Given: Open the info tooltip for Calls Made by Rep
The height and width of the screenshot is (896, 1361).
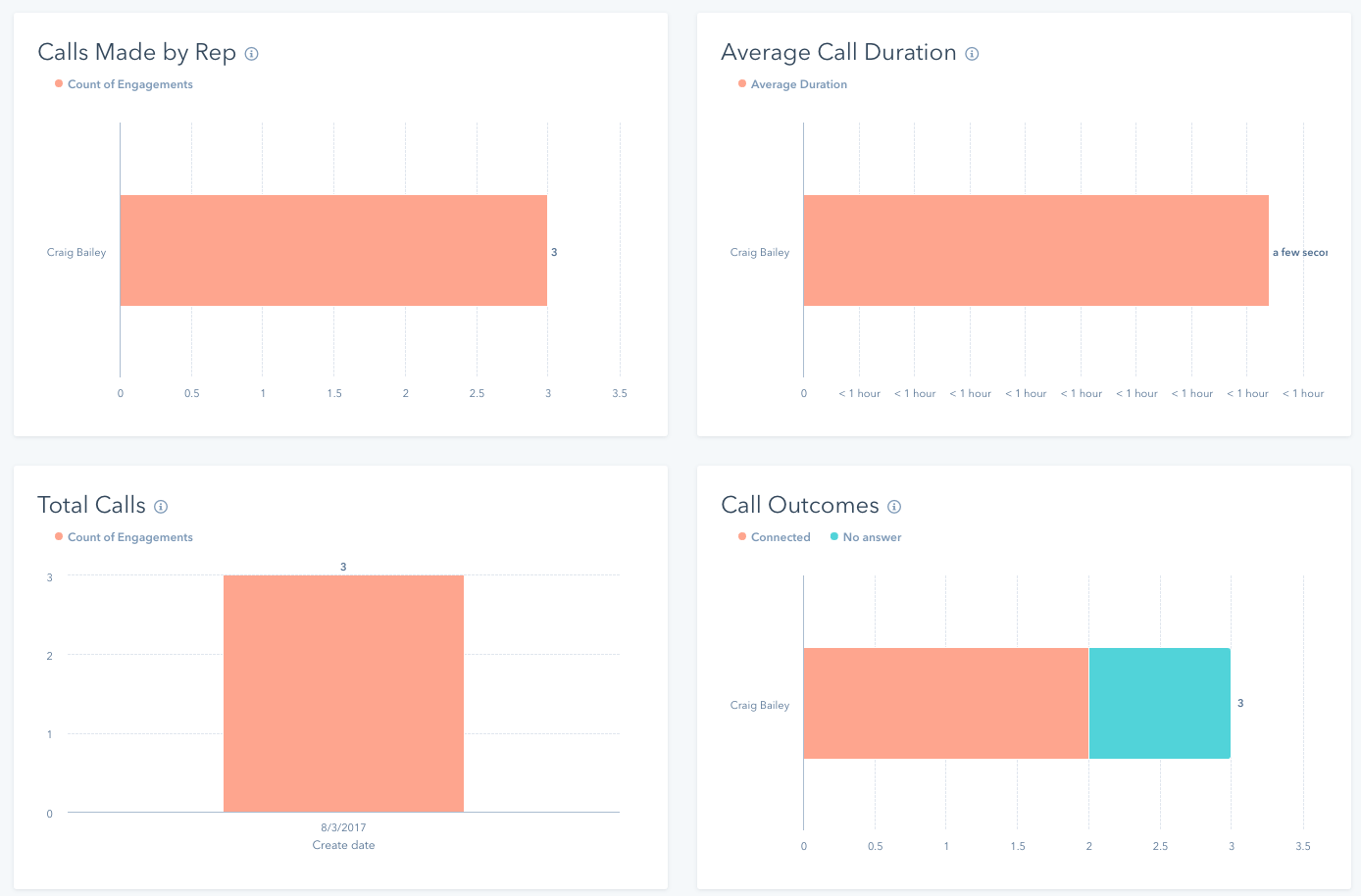Looking at the screenshot, I should [x=252, y=54].
